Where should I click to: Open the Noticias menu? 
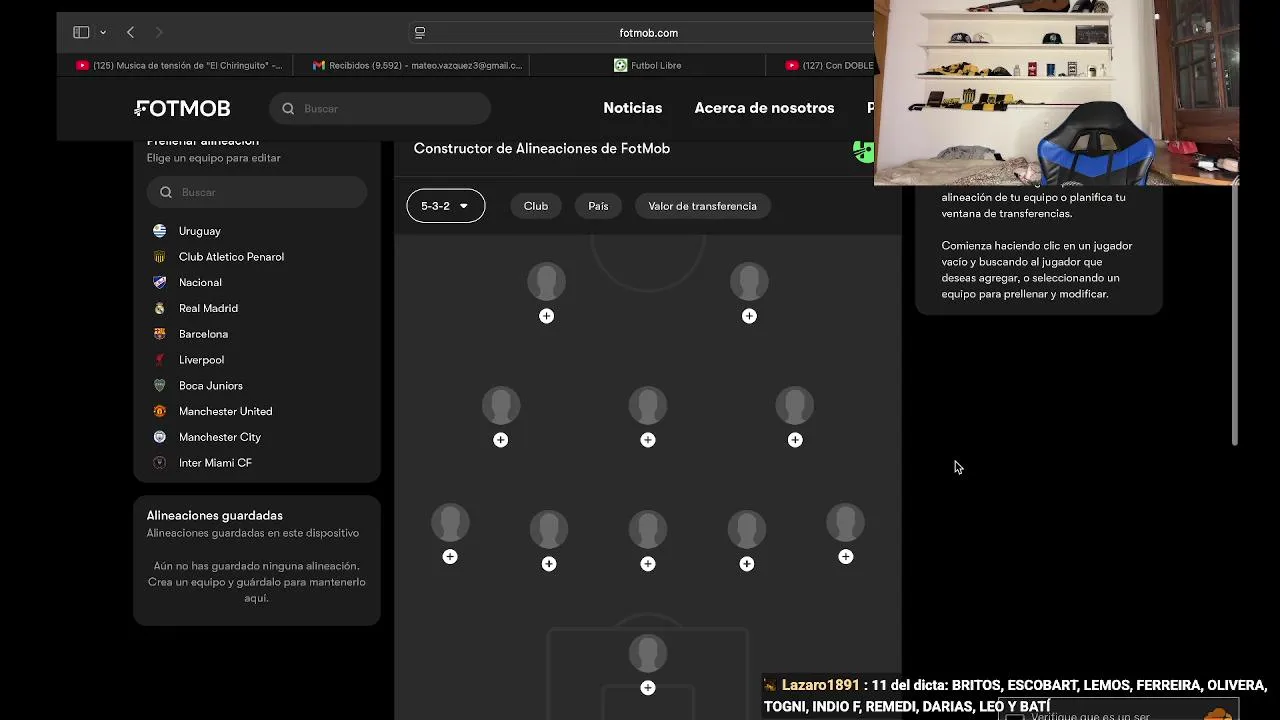[x=632, y=108]
